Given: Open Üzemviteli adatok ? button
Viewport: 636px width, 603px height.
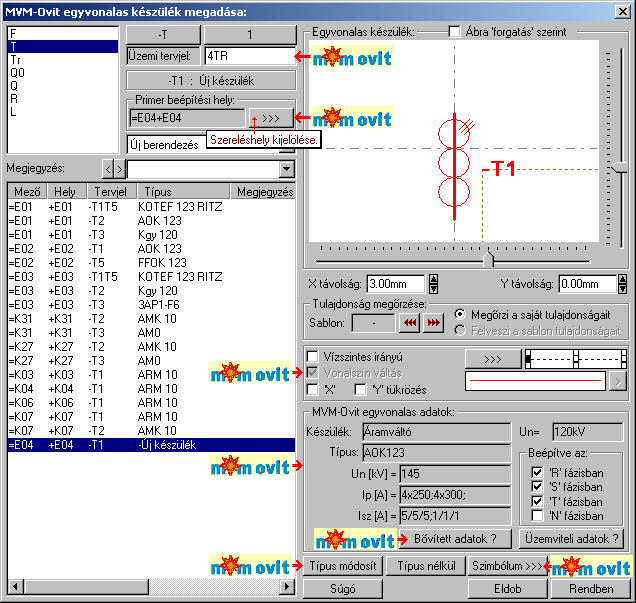Looking at the screenshot, I should tap(572, 539).
